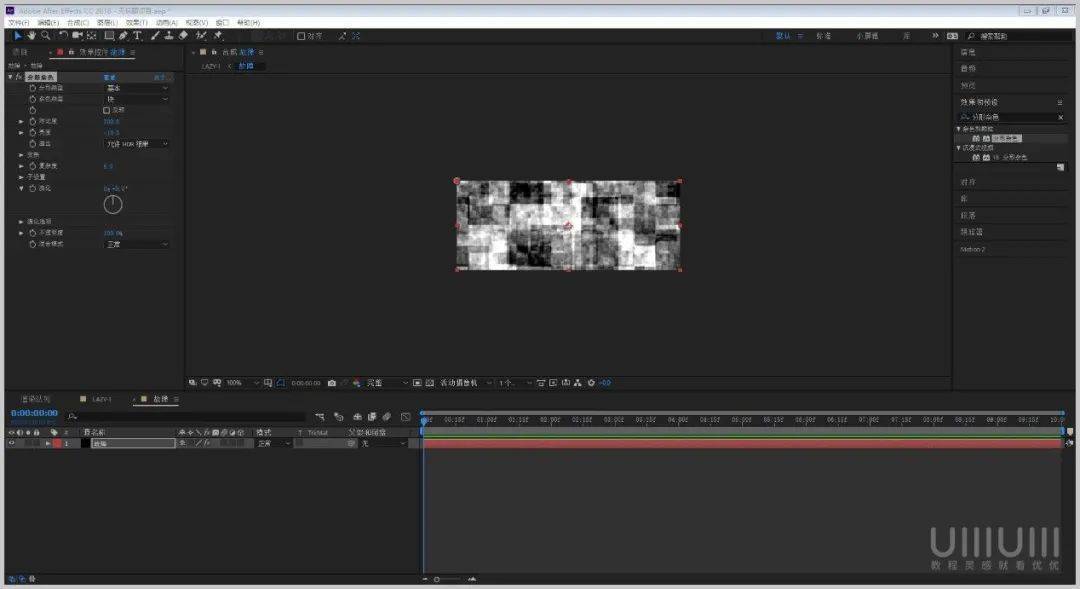Click the hide shy layers icon
Screen dimensions: 1080x589
click(x=357, y=417)
